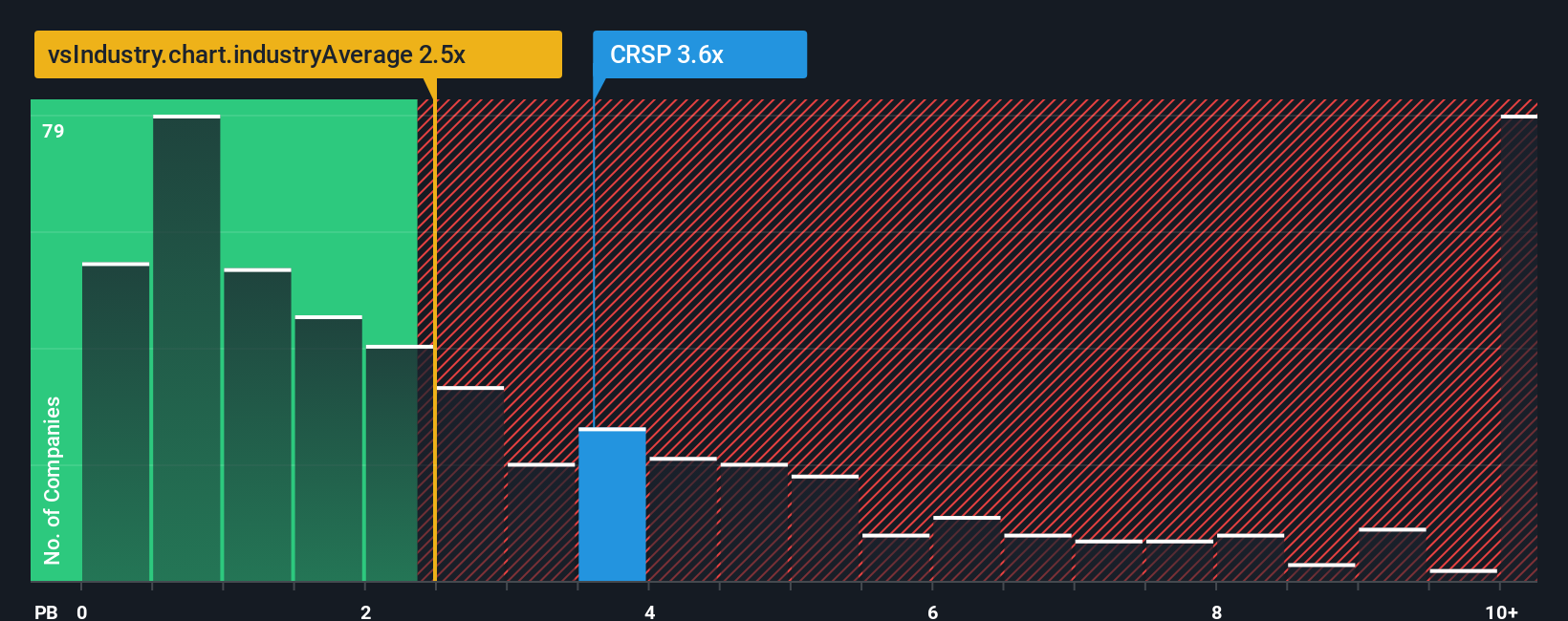The width and height of the screenshot is (1568, 621).
Task: Click the No. of Companies axis title
Action: [53, 480]
